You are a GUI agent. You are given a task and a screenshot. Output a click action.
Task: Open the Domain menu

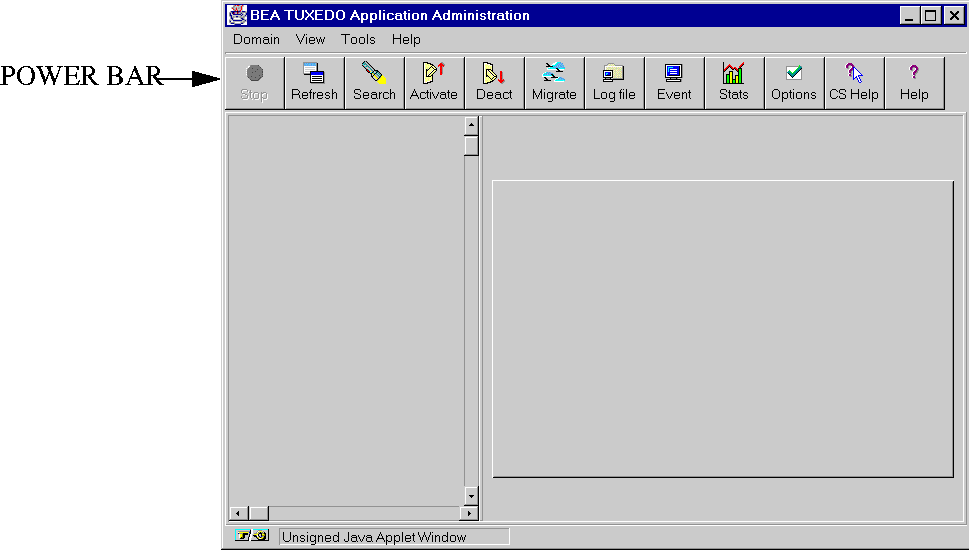256,40
